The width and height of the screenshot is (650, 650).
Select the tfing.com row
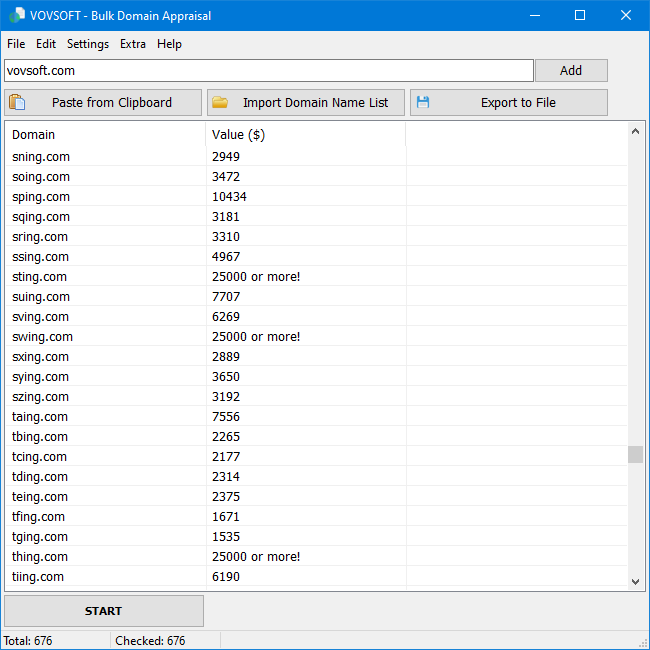[316, 517]
